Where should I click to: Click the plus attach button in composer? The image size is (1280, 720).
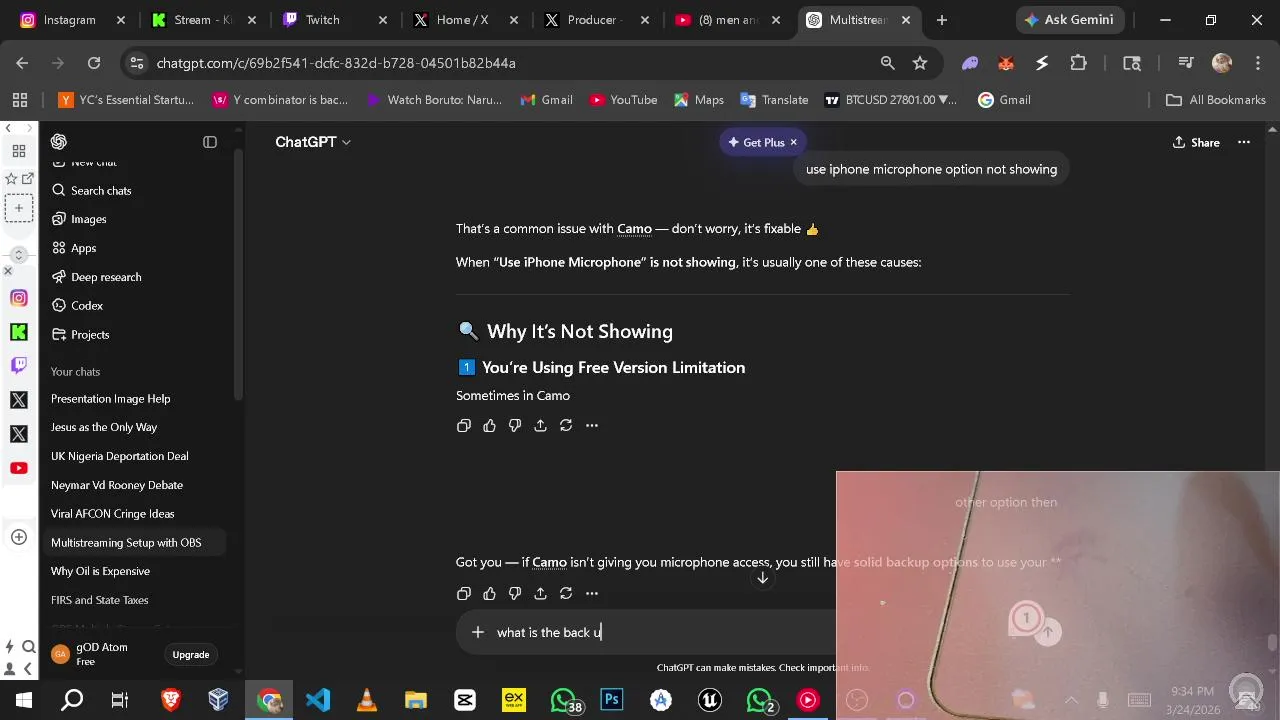tap(478, 632)
